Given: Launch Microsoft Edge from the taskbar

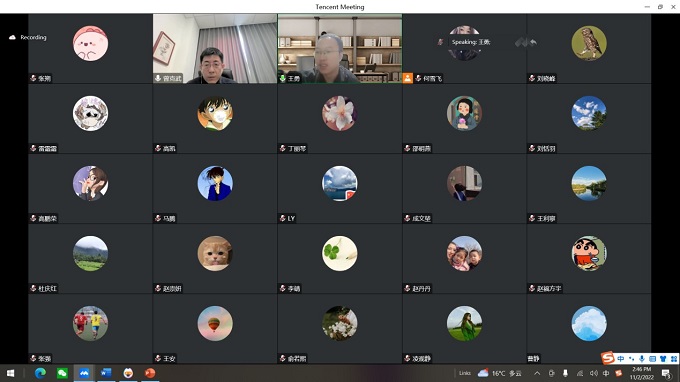Looking at the screenshot, I should click(40, 373).
